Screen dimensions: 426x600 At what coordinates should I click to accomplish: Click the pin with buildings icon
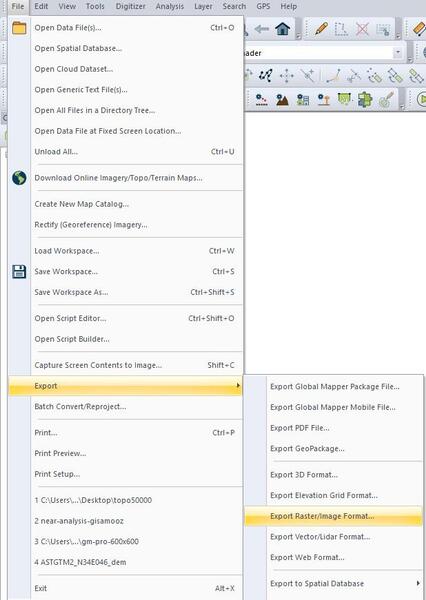click(x=303, y=99)
